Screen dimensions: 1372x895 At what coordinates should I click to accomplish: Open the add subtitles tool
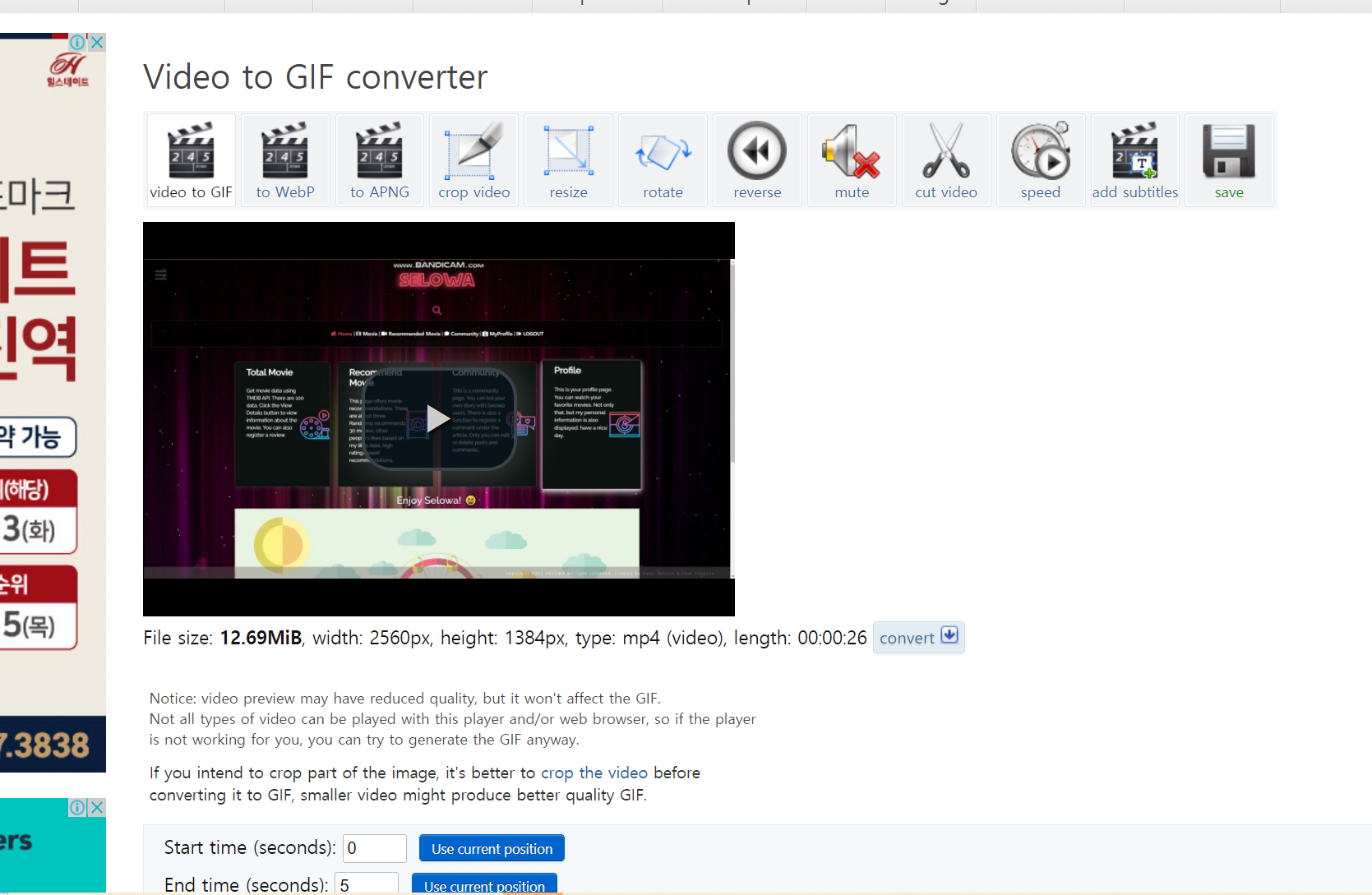pos(1135,160)
